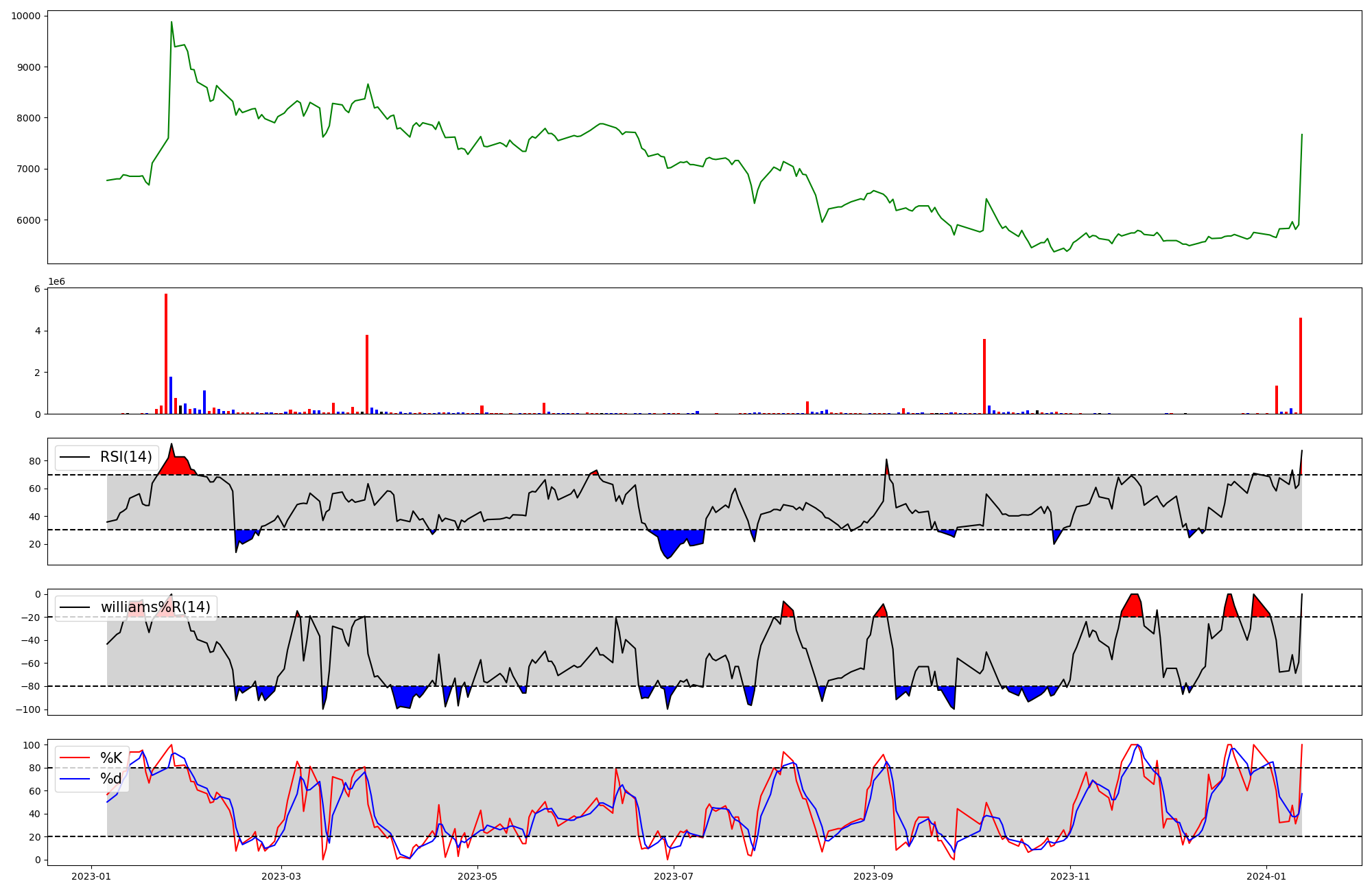Viewport: 1372px width, 892px height.
Task: Click the tall red volume bar near 2023-10
Action: click(984, 376)
